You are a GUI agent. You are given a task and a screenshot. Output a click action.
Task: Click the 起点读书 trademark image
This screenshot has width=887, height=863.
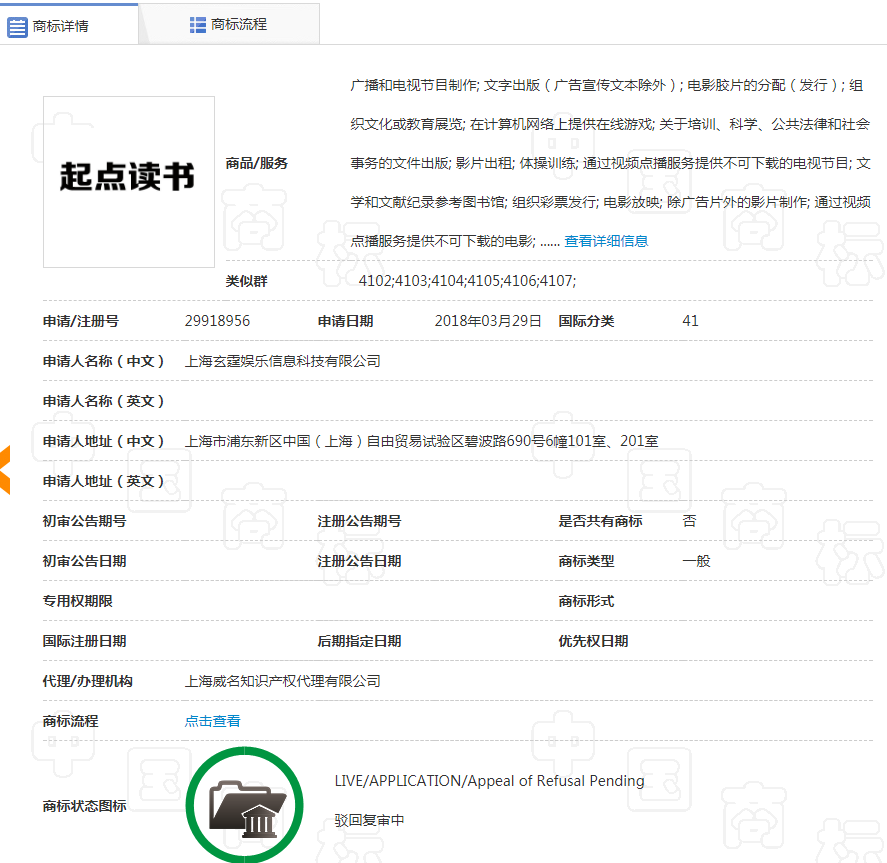[x=129, y=182]
